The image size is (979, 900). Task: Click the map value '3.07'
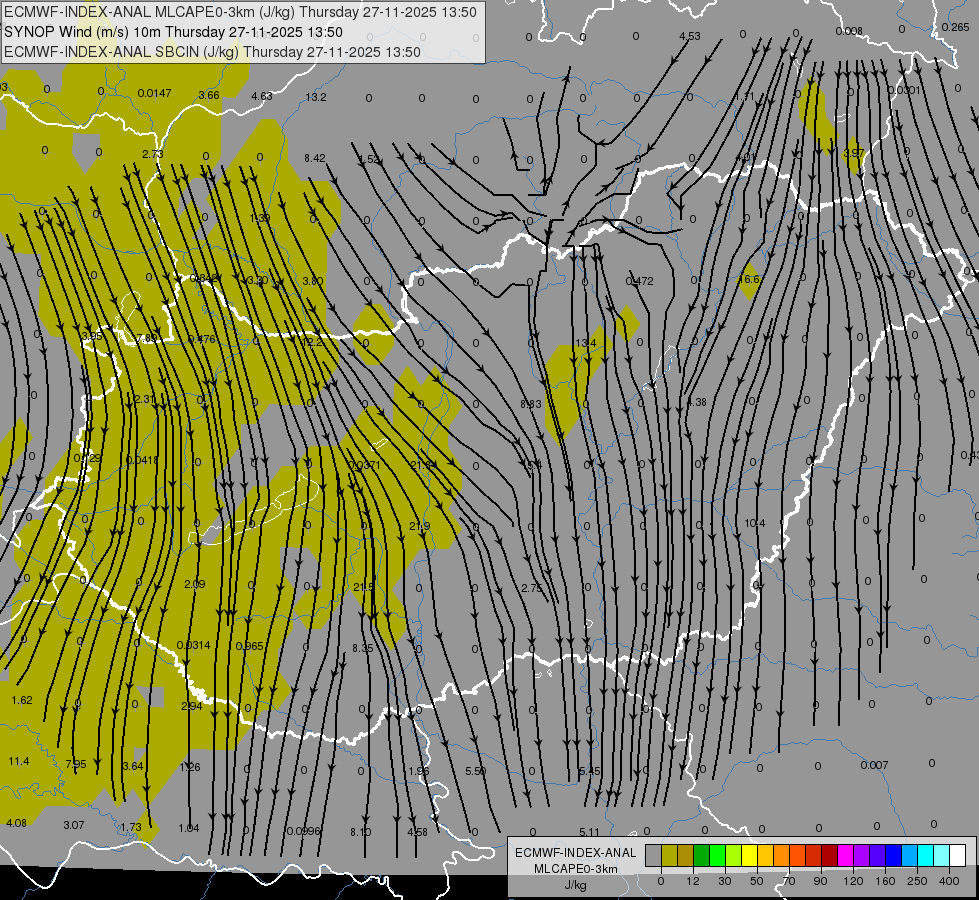click(74, 825)
